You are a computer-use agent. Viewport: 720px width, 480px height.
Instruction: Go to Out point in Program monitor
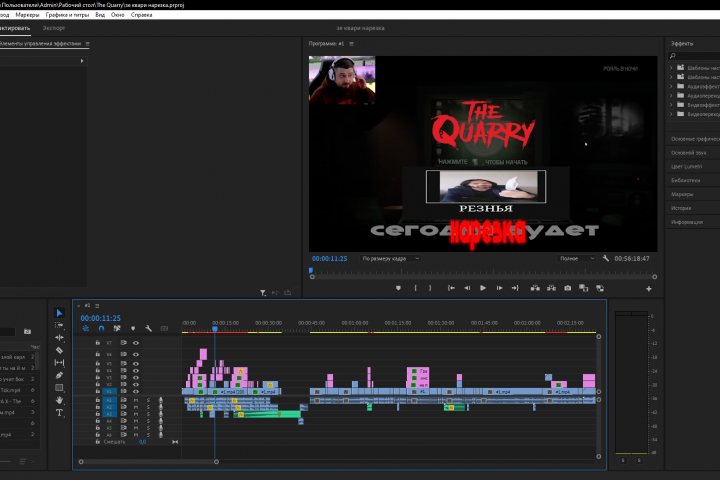(x=515, y=288)
